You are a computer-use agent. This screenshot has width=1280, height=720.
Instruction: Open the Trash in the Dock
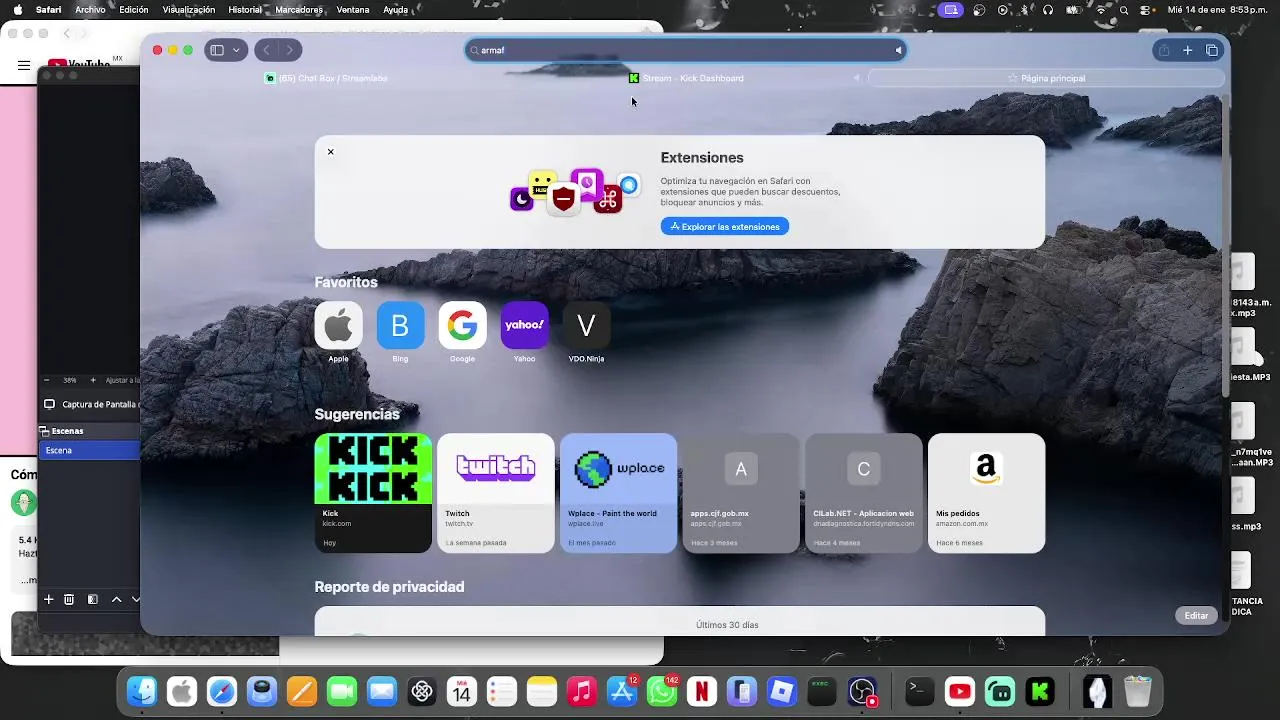point(1138,691)
